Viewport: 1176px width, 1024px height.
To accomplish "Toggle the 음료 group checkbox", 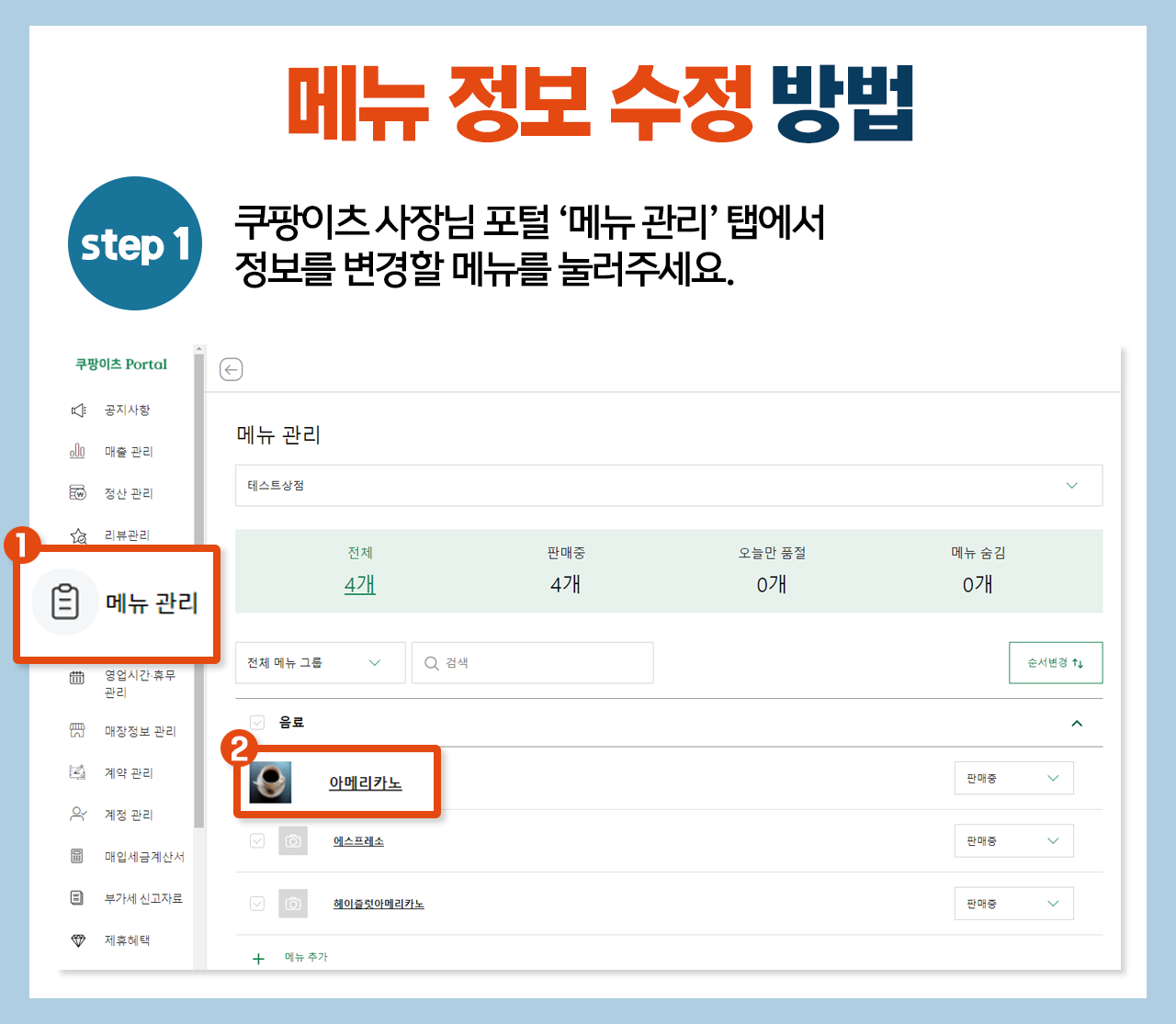I will 257,723.
